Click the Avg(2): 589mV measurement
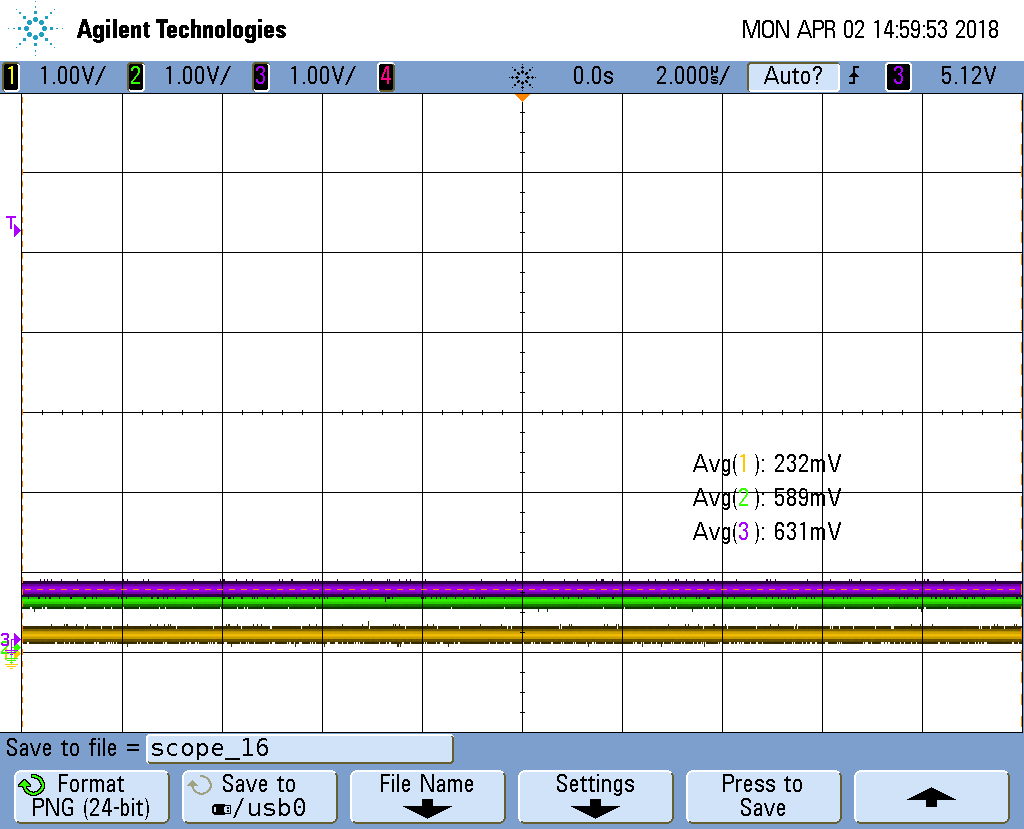 tap(767, 498)
